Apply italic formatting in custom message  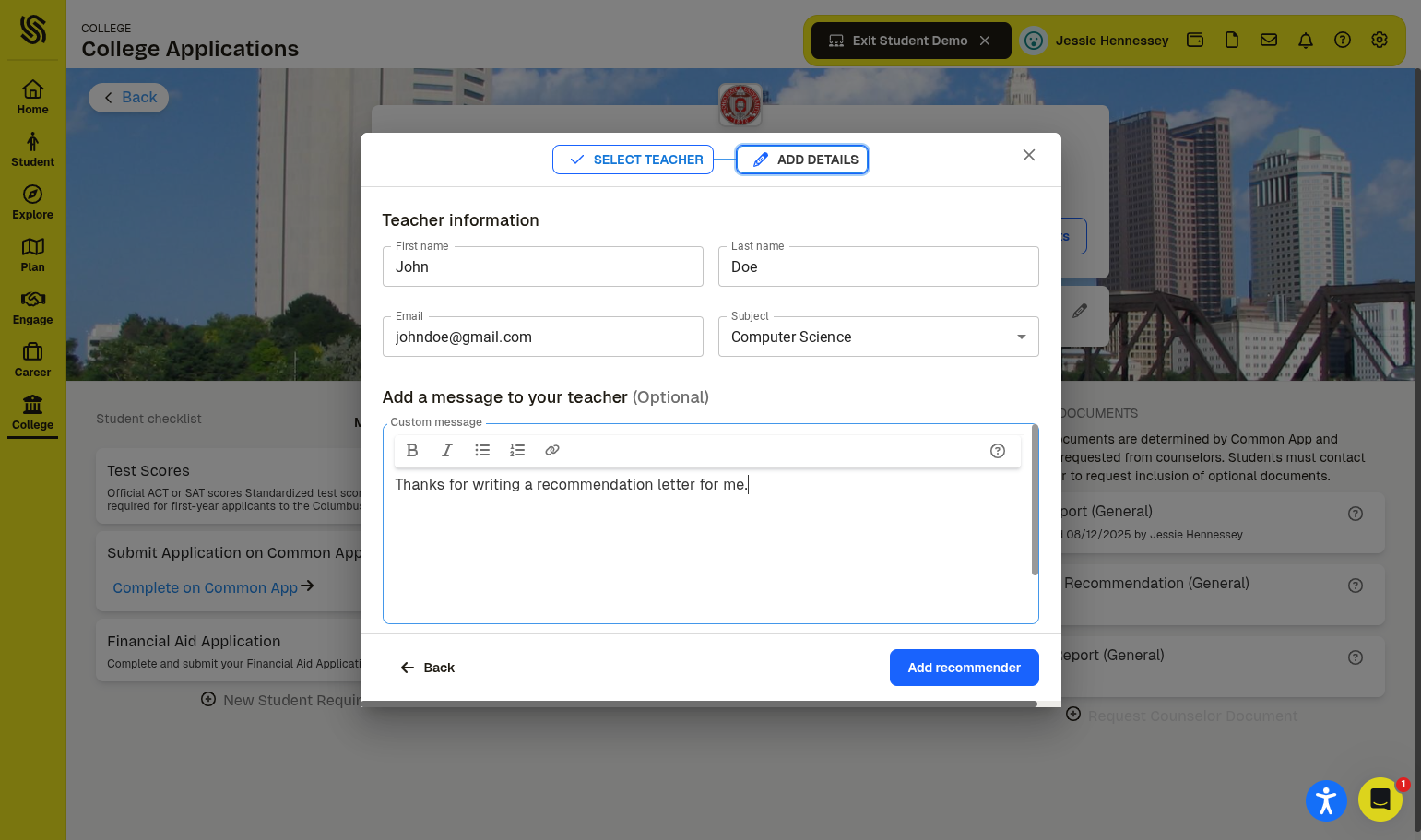click(x=447, y=450)
